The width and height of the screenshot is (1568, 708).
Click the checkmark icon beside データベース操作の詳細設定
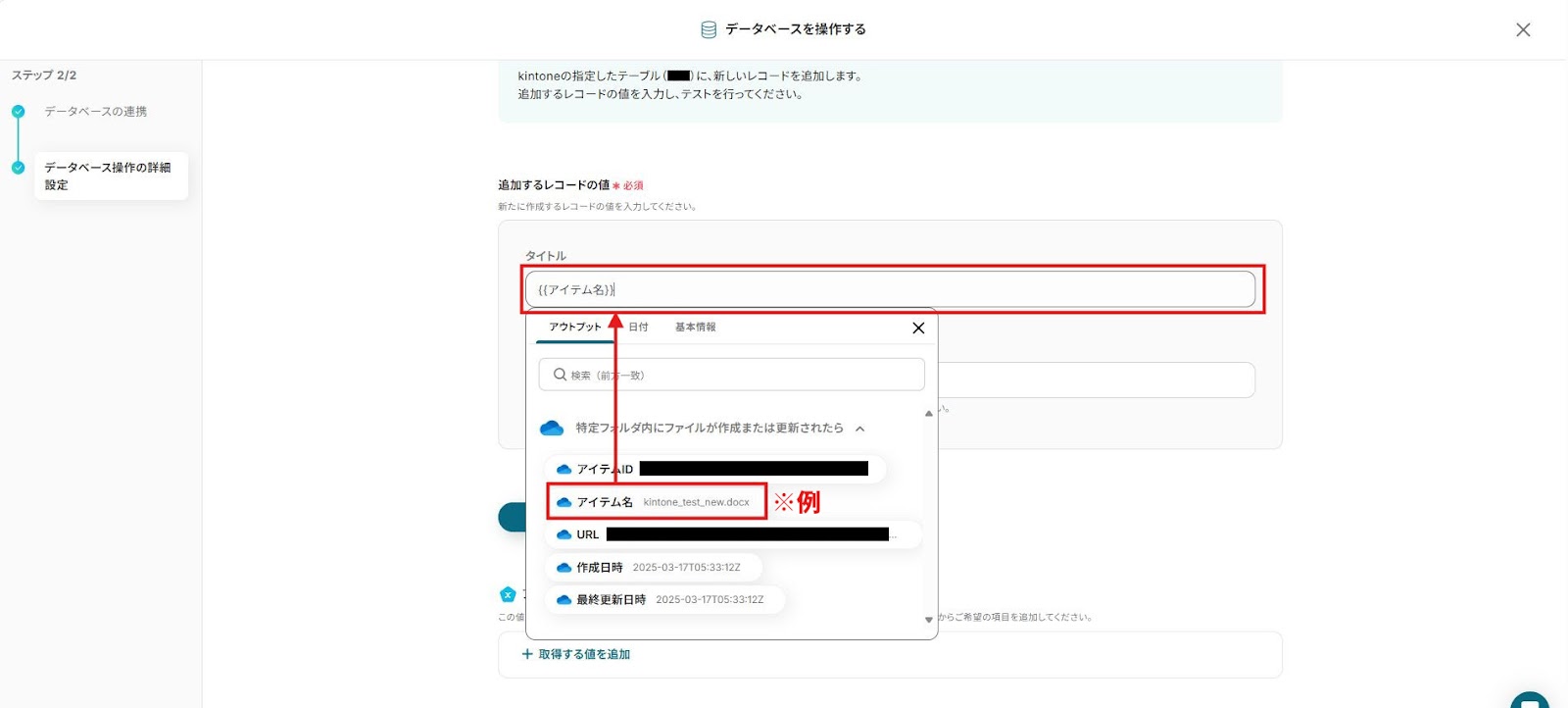[x=18, y=168]
